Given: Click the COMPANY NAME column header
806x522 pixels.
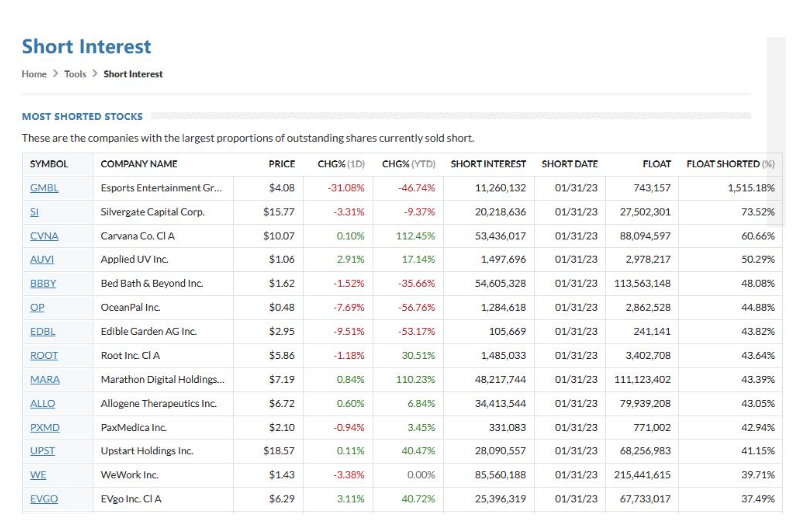Looking at the screenshot, I should (x=139, y=164).
